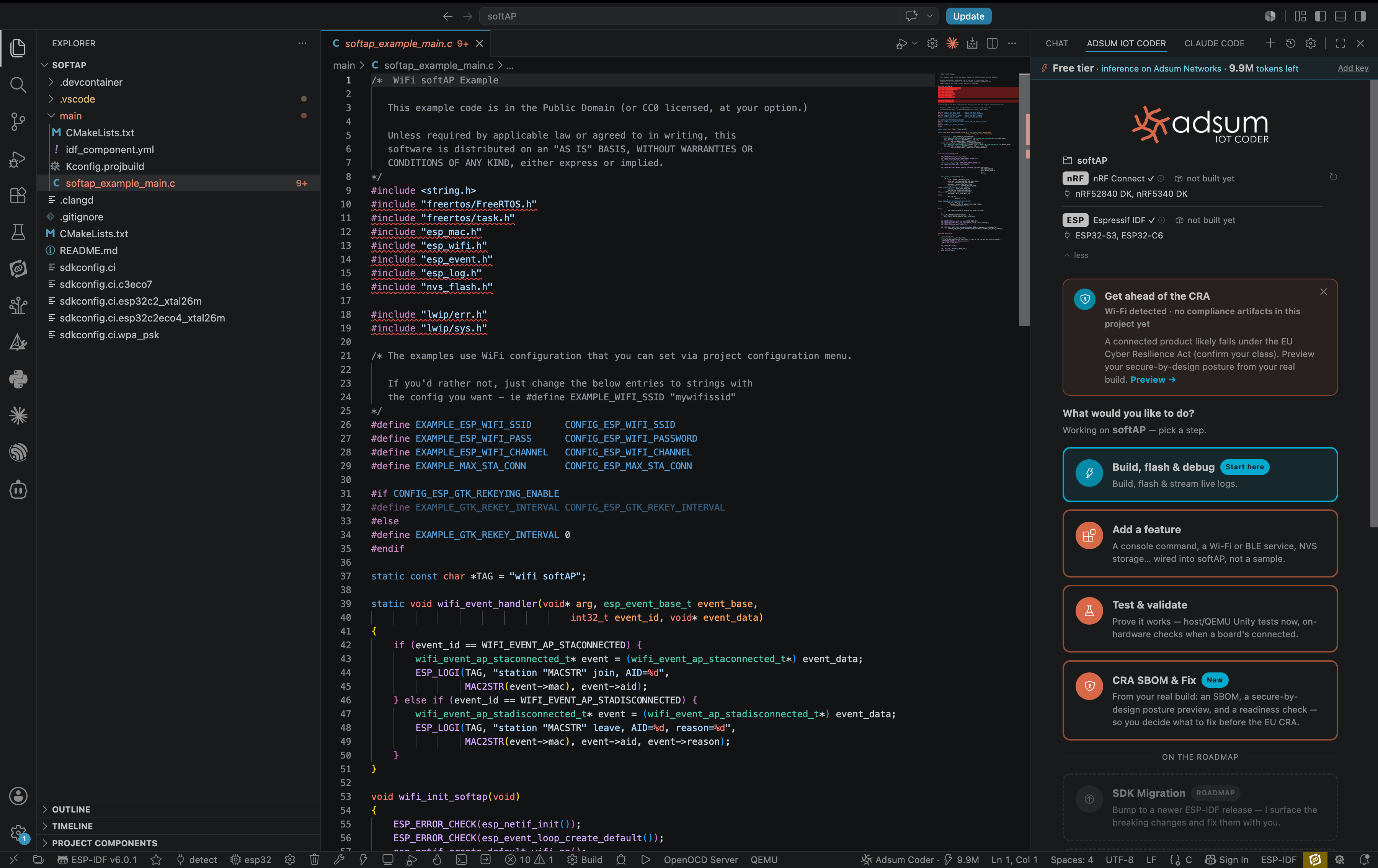Open the Claude starburst icon in activity bar
Screen dimensions: 1378x868
click(x=18, y=415)
